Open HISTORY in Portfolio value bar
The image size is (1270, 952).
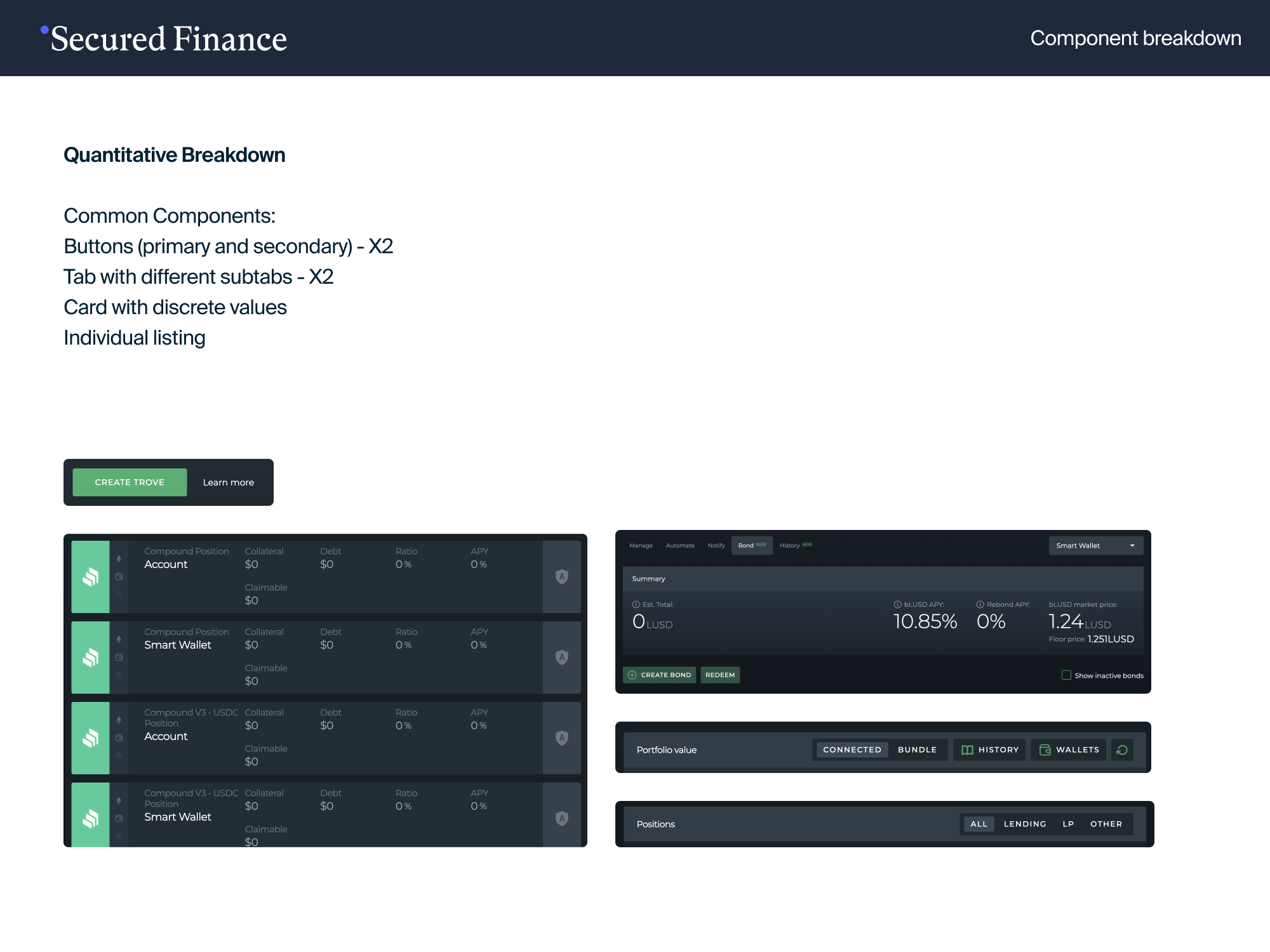click(989, 750)
